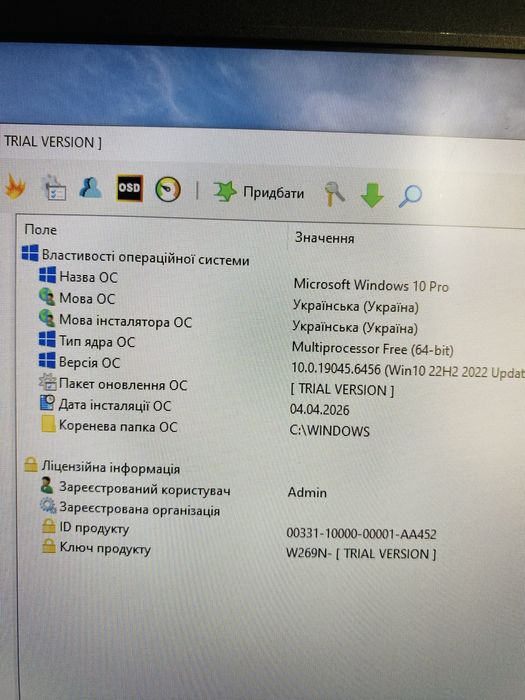Click the Microsoft Windows 10 Pro value
Screen dimensions: 525x700
click(x=371, y=285)
